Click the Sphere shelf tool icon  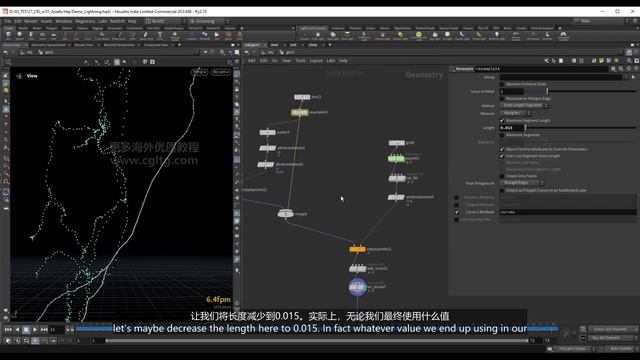tap(20, 36)
